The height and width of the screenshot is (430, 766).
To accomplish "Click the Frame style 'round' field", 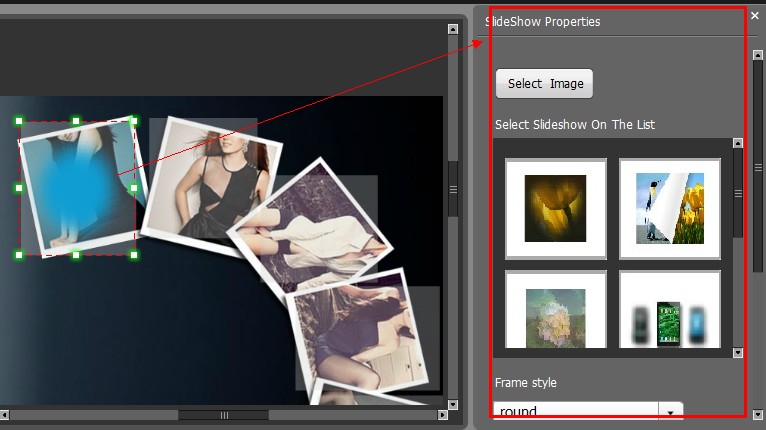I will 576,411.
